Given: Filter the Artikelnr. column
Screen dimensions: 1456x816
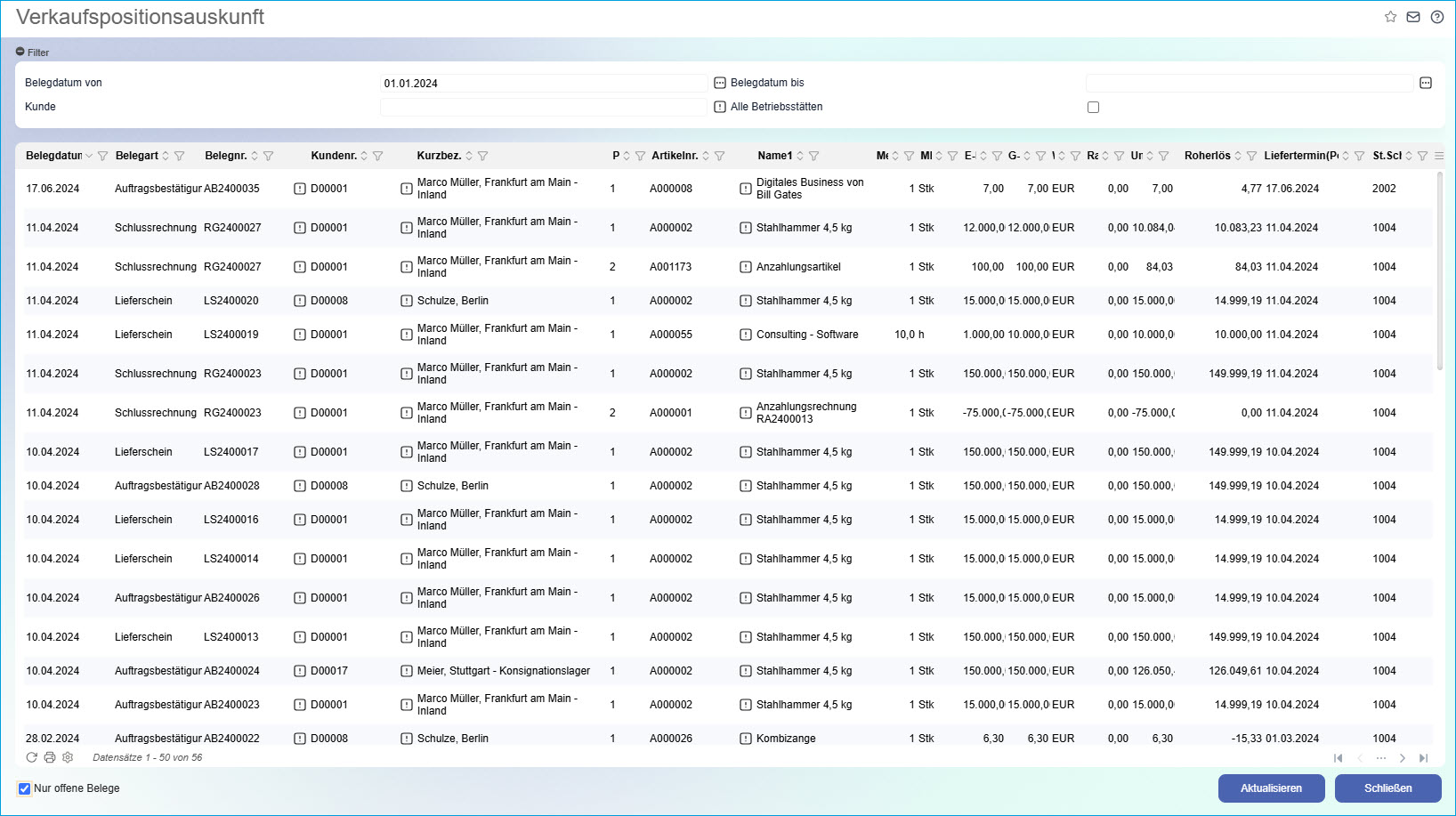Looking at the screenshot, I should 719,156.
